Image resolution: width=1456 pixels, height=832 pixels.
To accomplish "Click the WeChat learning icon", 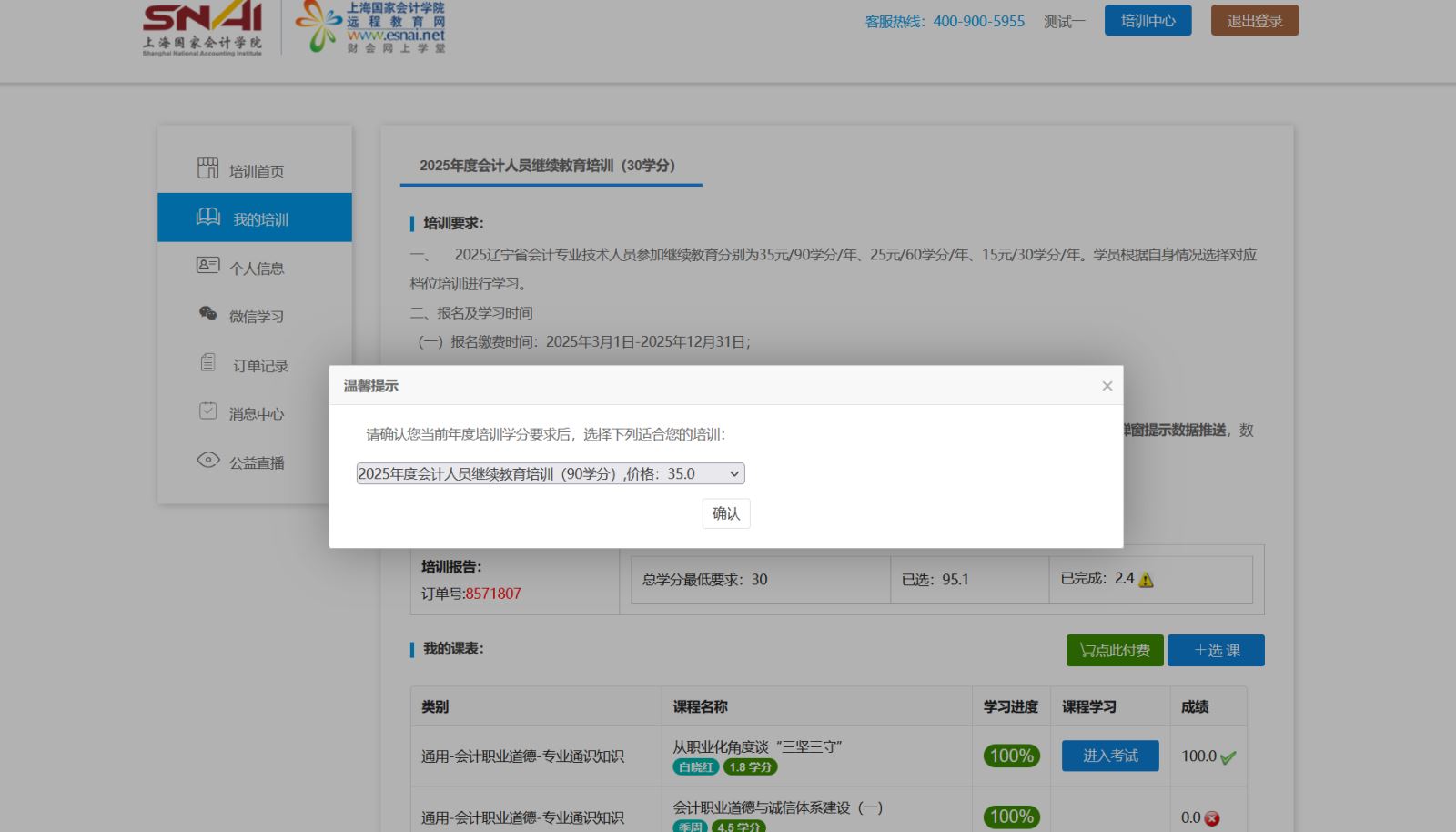I will 207,314.
